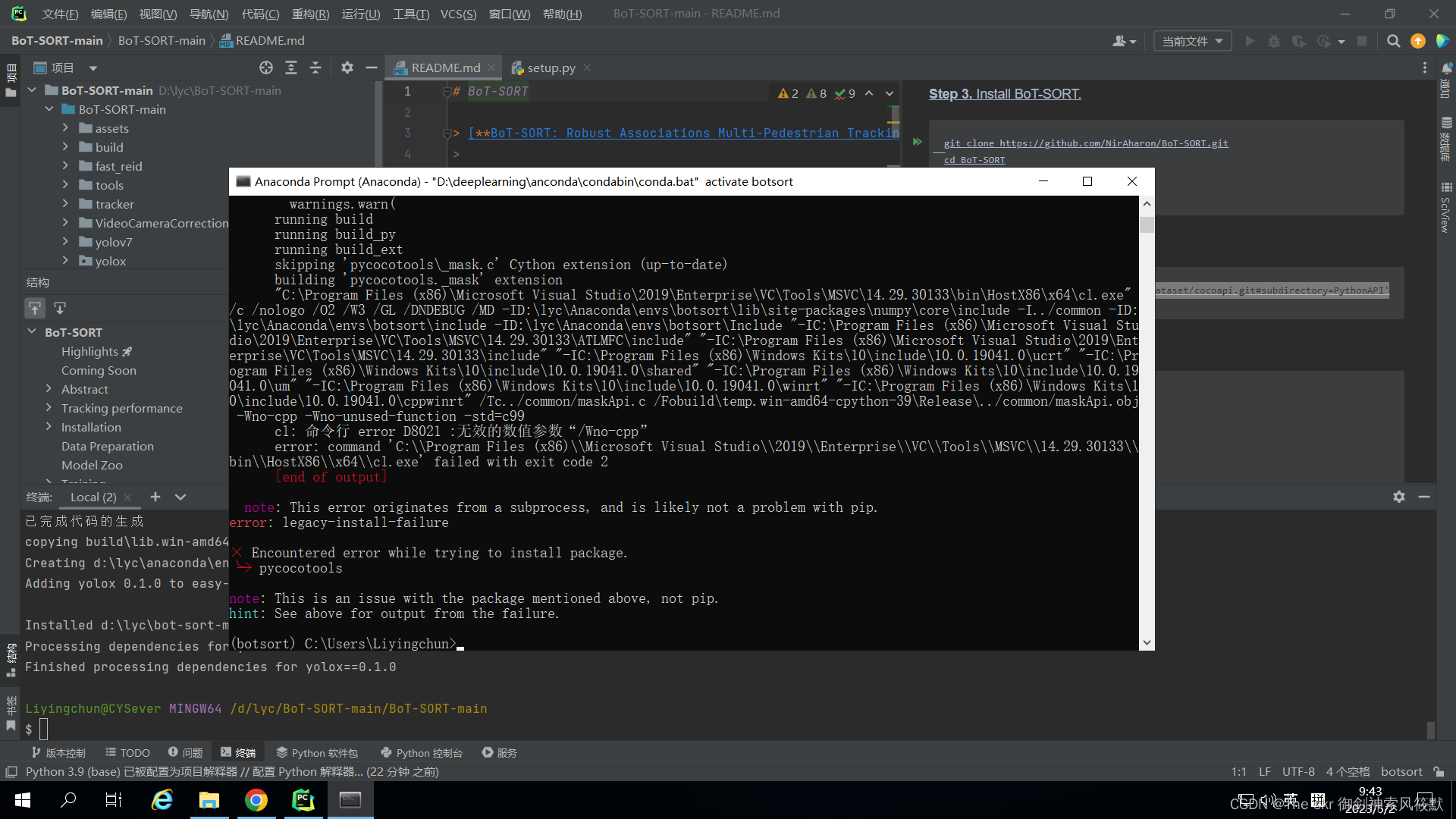Launch Google Chrome from taskbar
This screenshot has width=1456, height=819.
(256, 800)
